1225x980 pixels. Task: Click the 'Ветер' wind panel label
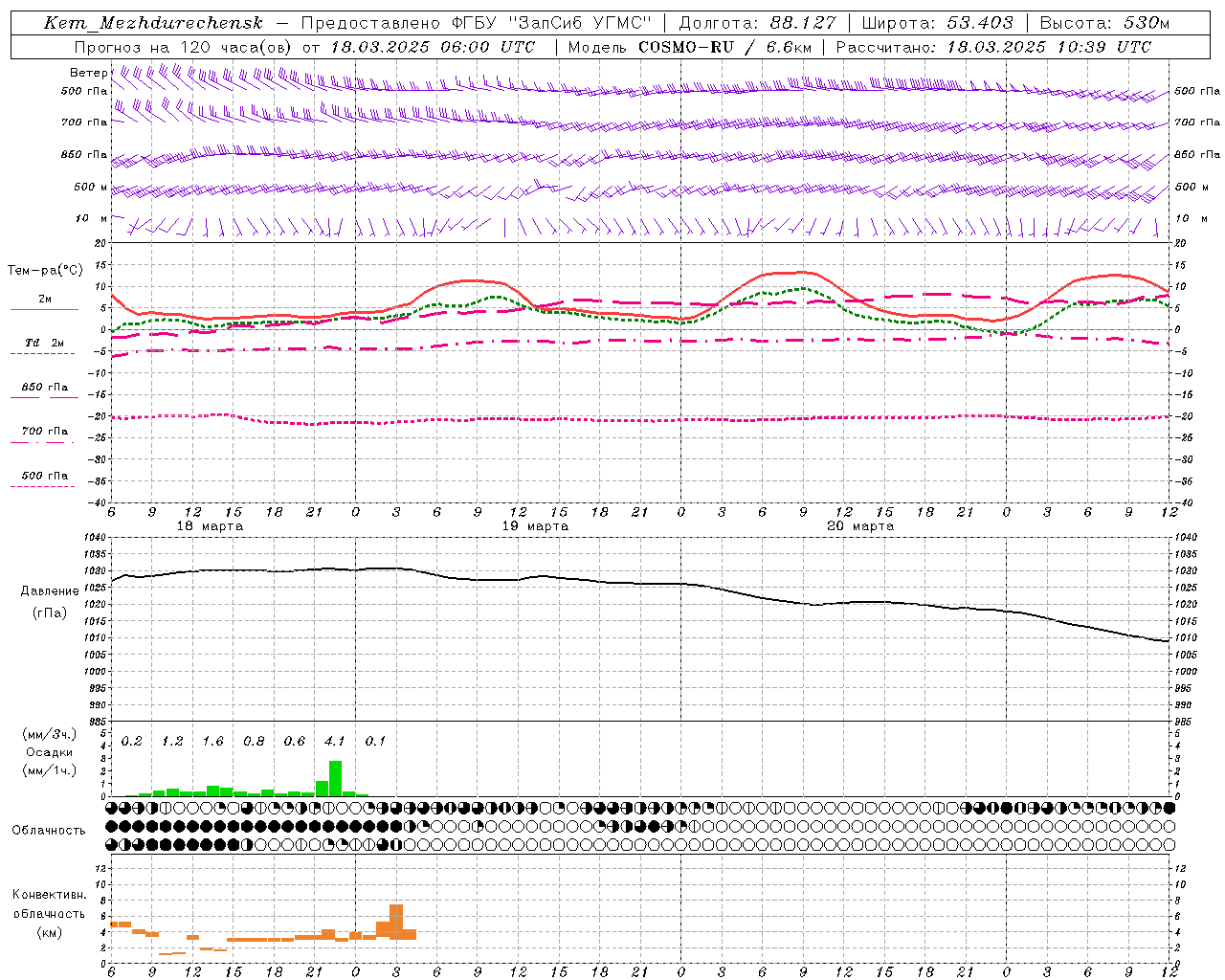coord(88,73)
